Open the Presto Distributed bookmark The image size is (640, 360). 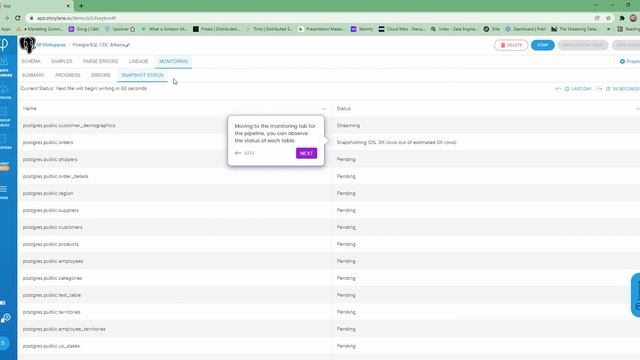[216, 29]
